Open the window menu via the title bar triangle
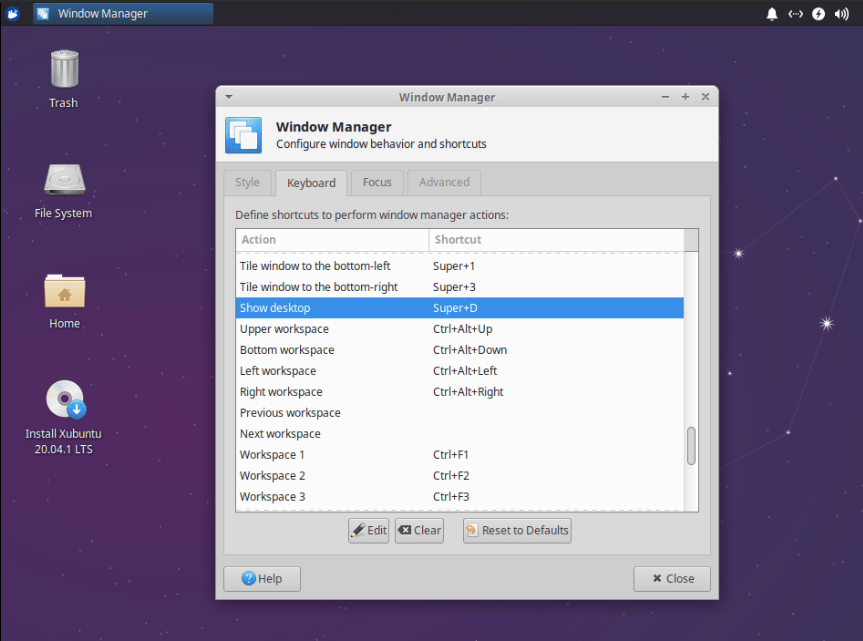Viewport: 863px width, 641px height. tap(228, 96)
